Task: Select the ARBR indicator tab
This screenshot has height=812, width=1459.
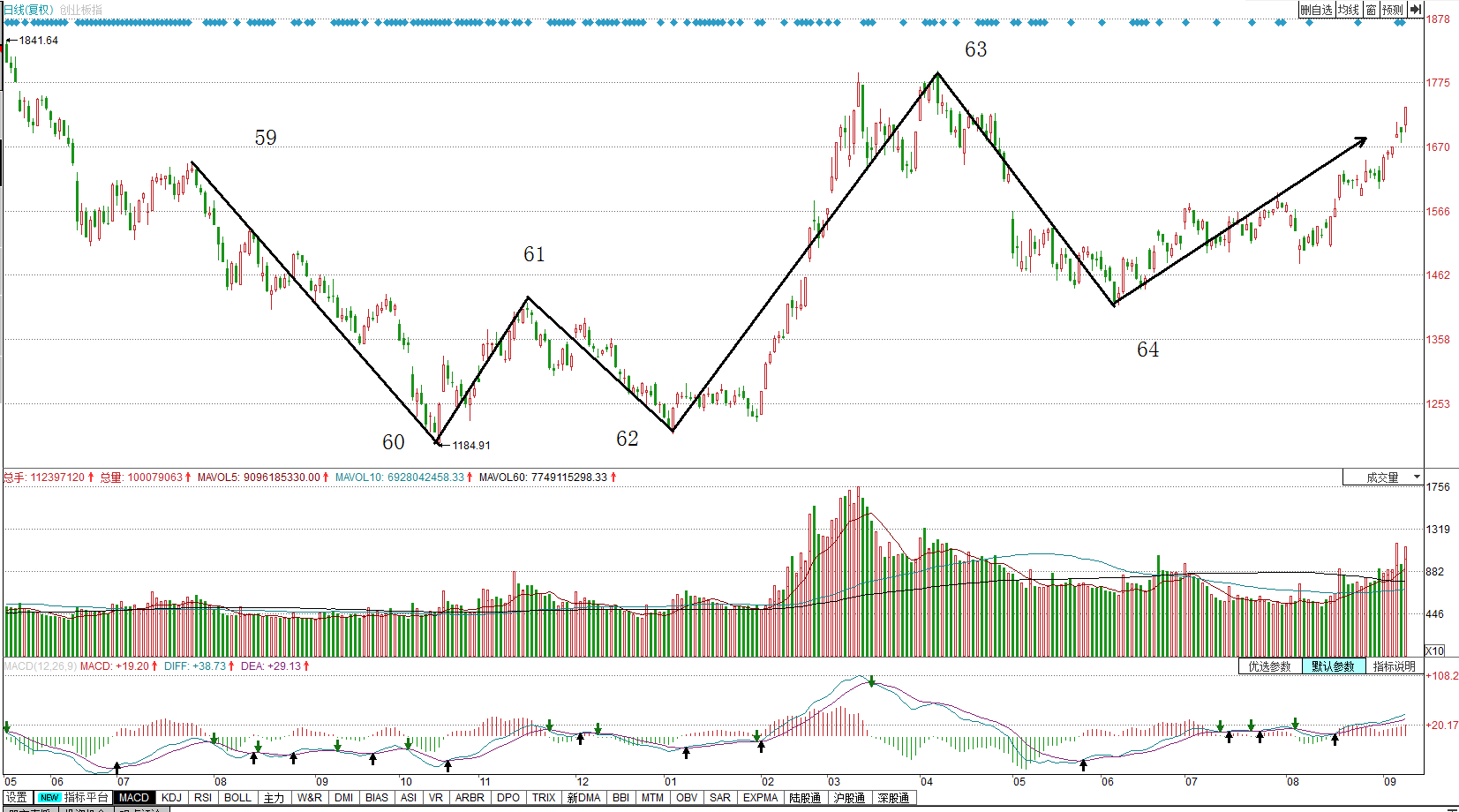Action: (x=470, y=797)
